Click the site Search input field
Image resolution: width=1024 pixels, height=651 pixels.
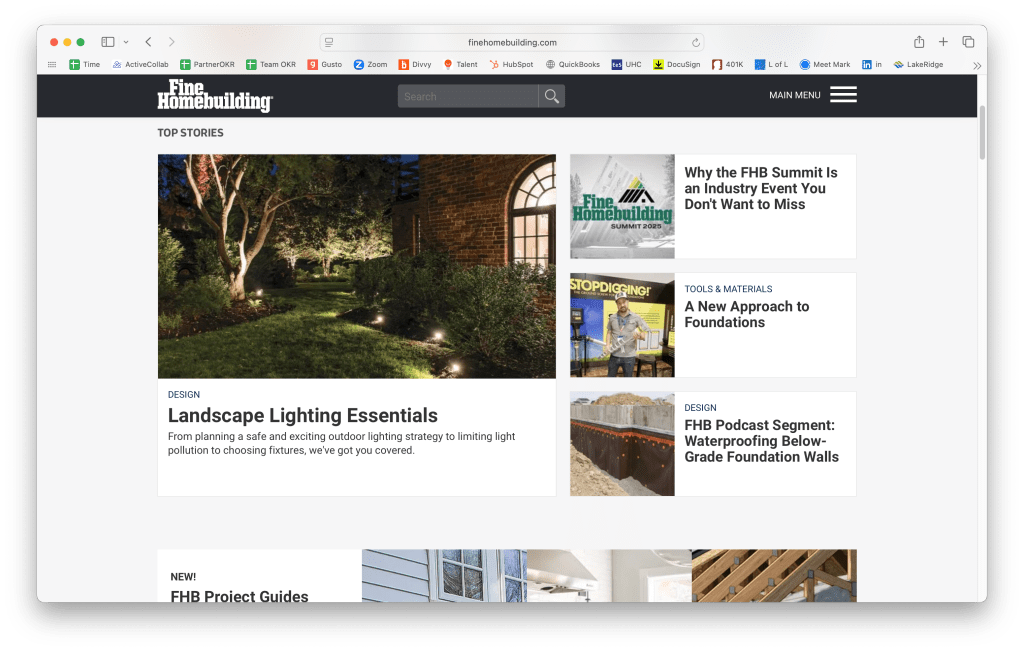click(467, 96)
